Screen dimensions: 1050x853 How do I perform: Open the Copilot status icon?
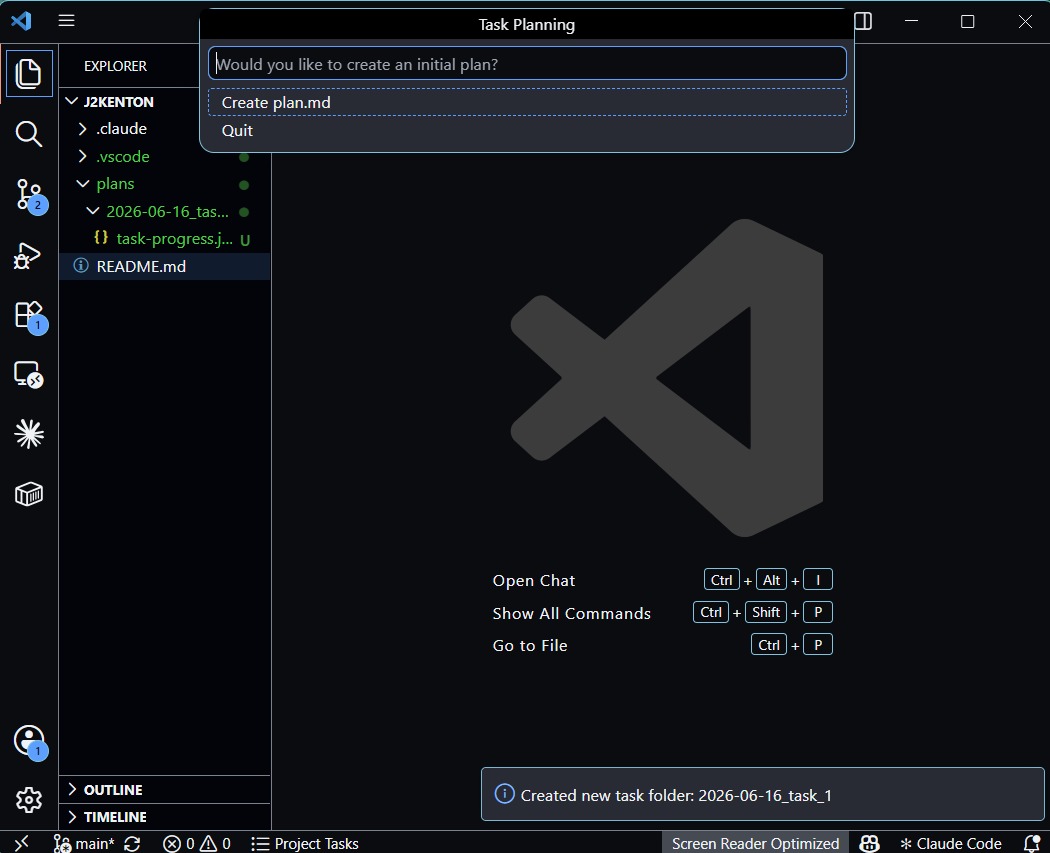click(x=869, y=844)
